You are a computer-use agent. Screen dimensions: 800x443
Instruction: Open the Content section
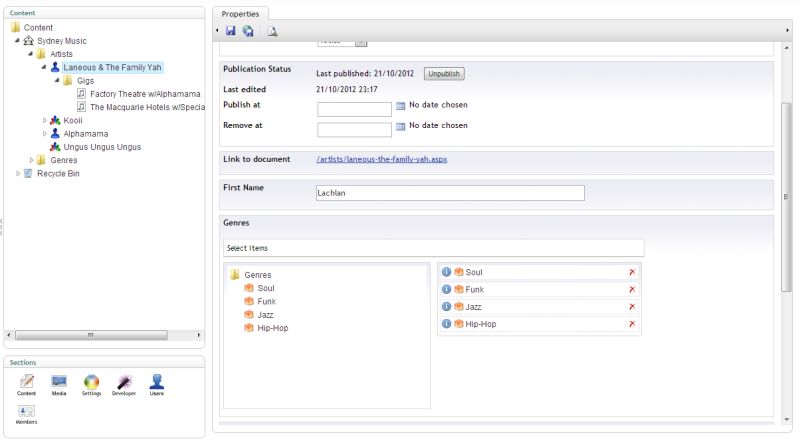point(27,385)
